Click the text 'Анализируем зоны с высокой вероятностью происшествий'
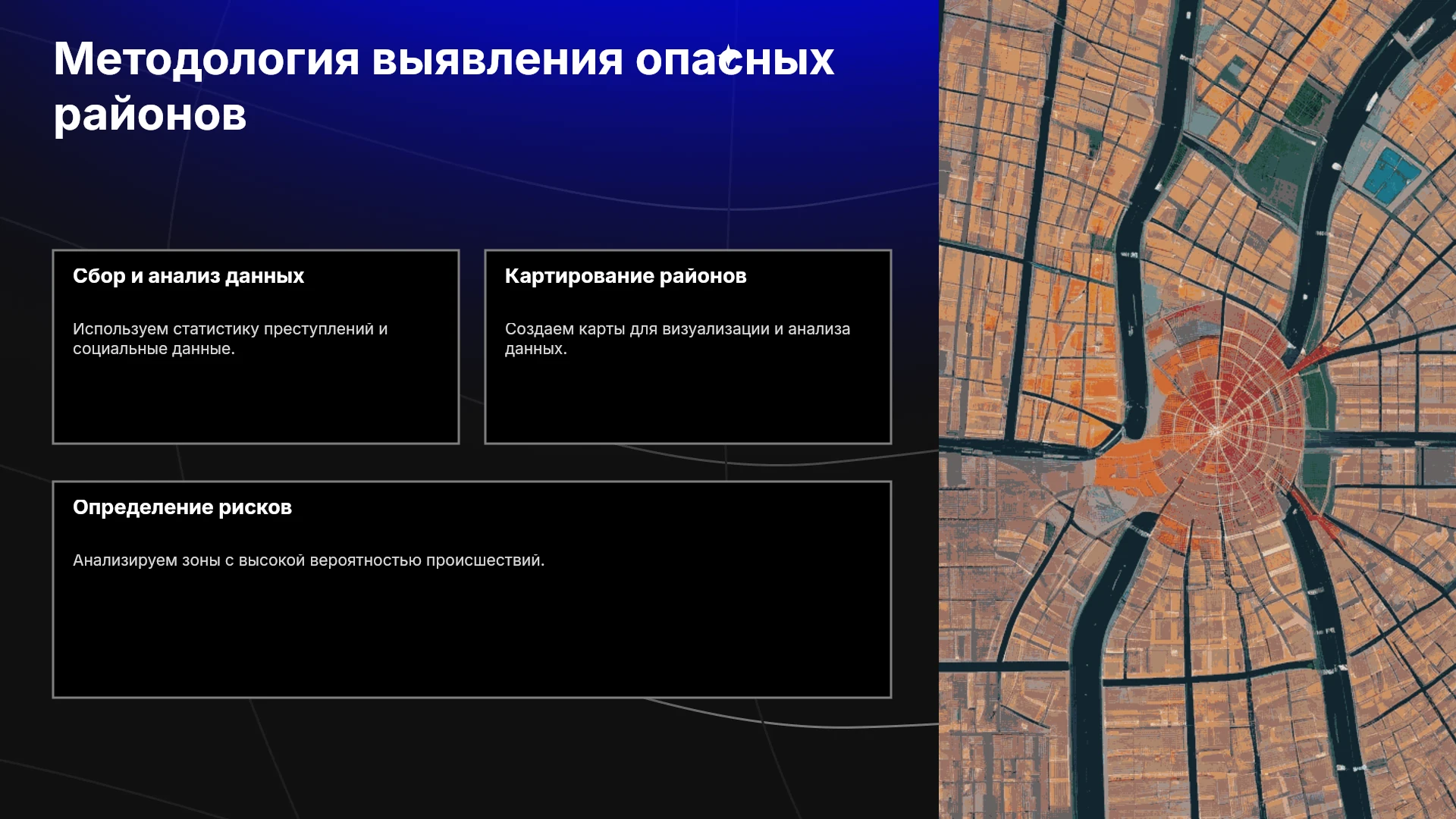The height and width of the screenshot is (819, 1456). point(309,560)
